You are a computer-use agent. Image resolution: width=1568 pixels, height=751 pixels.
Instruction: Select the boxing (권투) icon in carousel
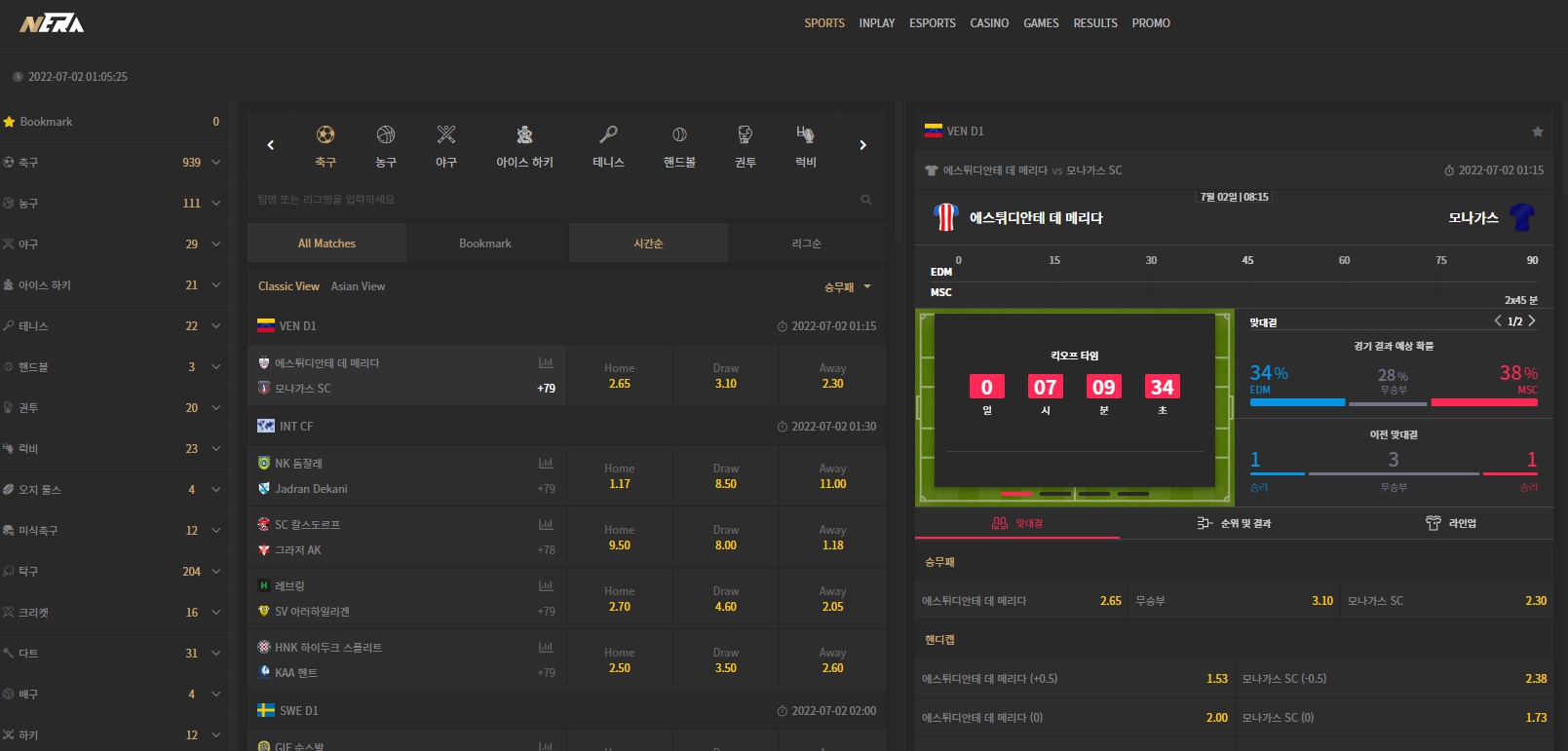point(746,134)
